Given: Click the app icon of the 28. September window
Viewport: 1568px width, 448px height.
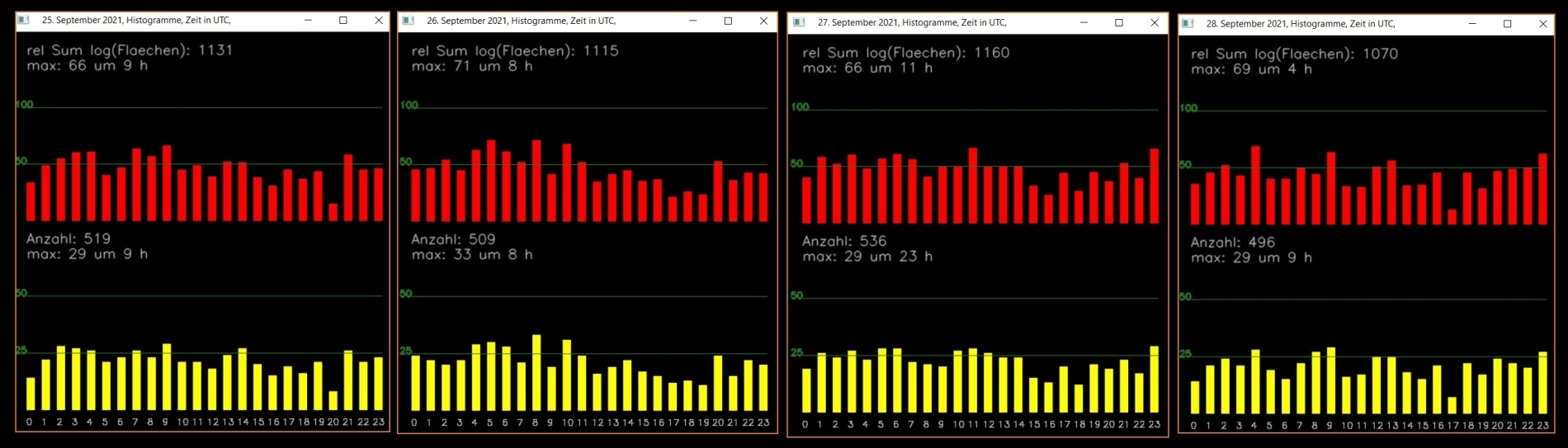Looking at the screenshot, I should click(1188, 24).
